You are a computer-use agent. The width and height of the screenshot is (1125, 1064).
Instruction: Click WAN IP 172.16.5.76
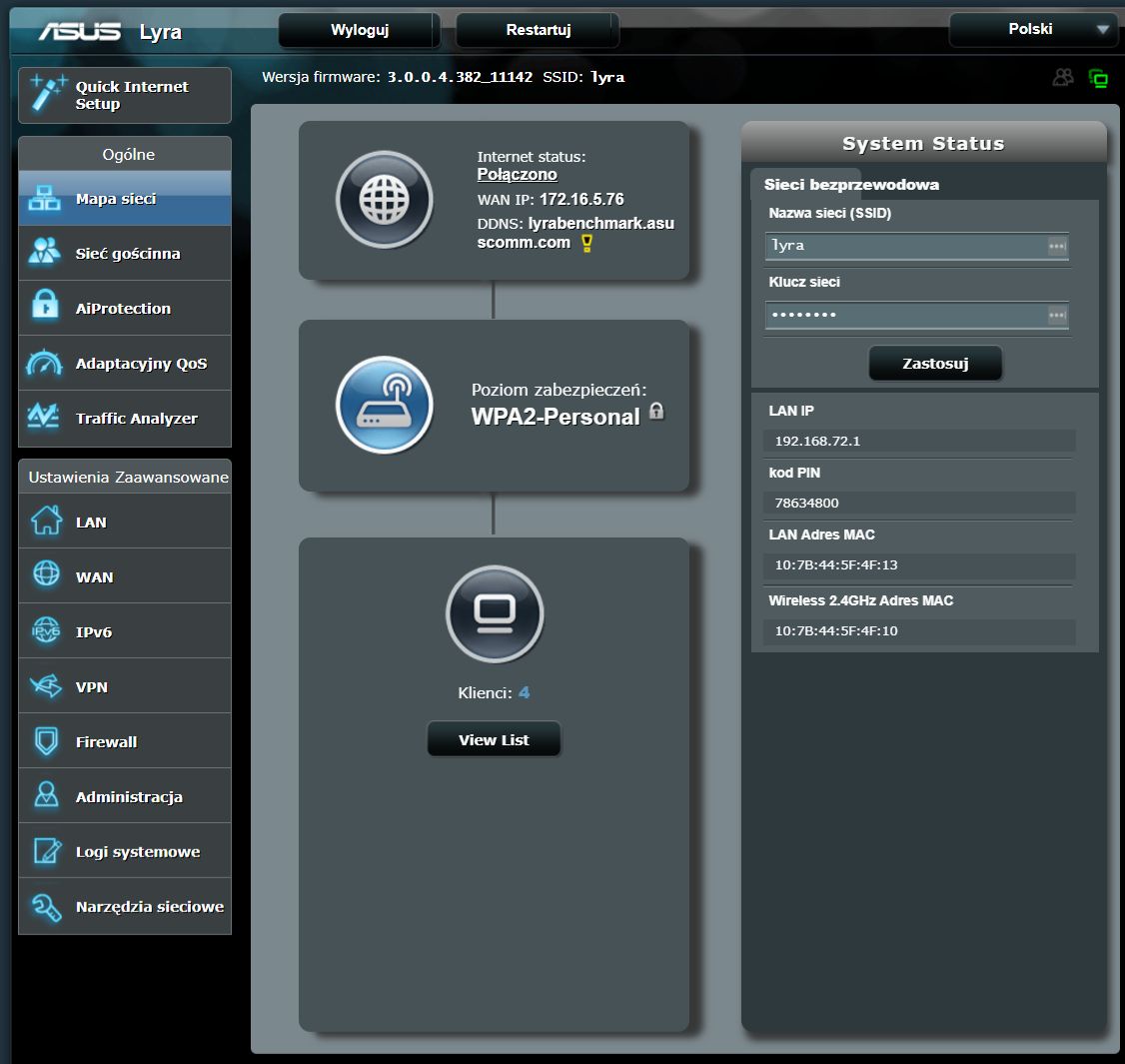581,199
